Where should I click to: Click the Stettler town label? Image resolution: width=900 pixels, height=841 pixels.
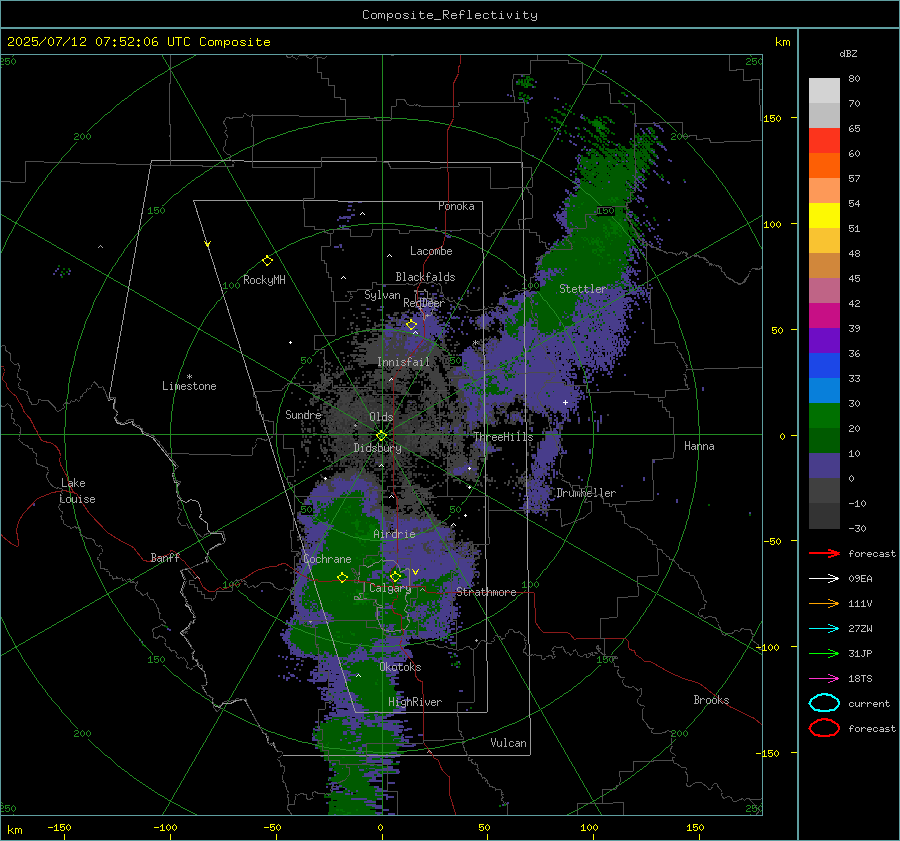[583, 289]
